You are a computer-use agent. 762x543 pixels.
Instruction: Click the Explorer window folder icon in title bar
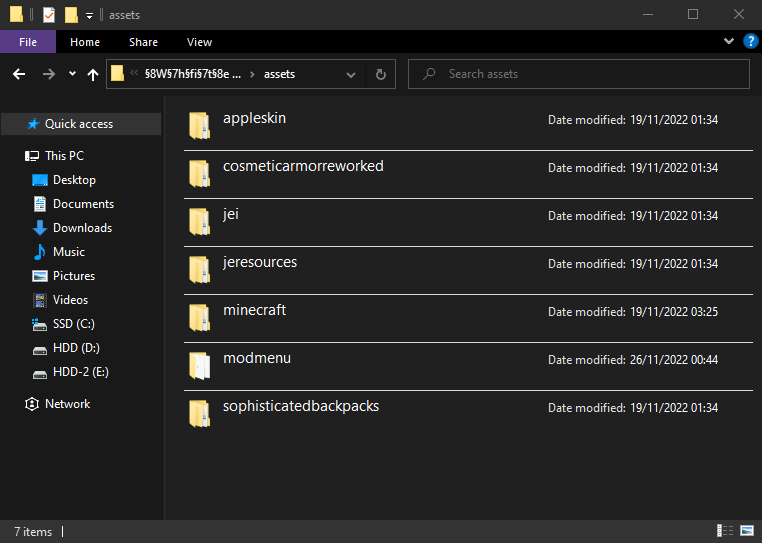coord(16,15)
